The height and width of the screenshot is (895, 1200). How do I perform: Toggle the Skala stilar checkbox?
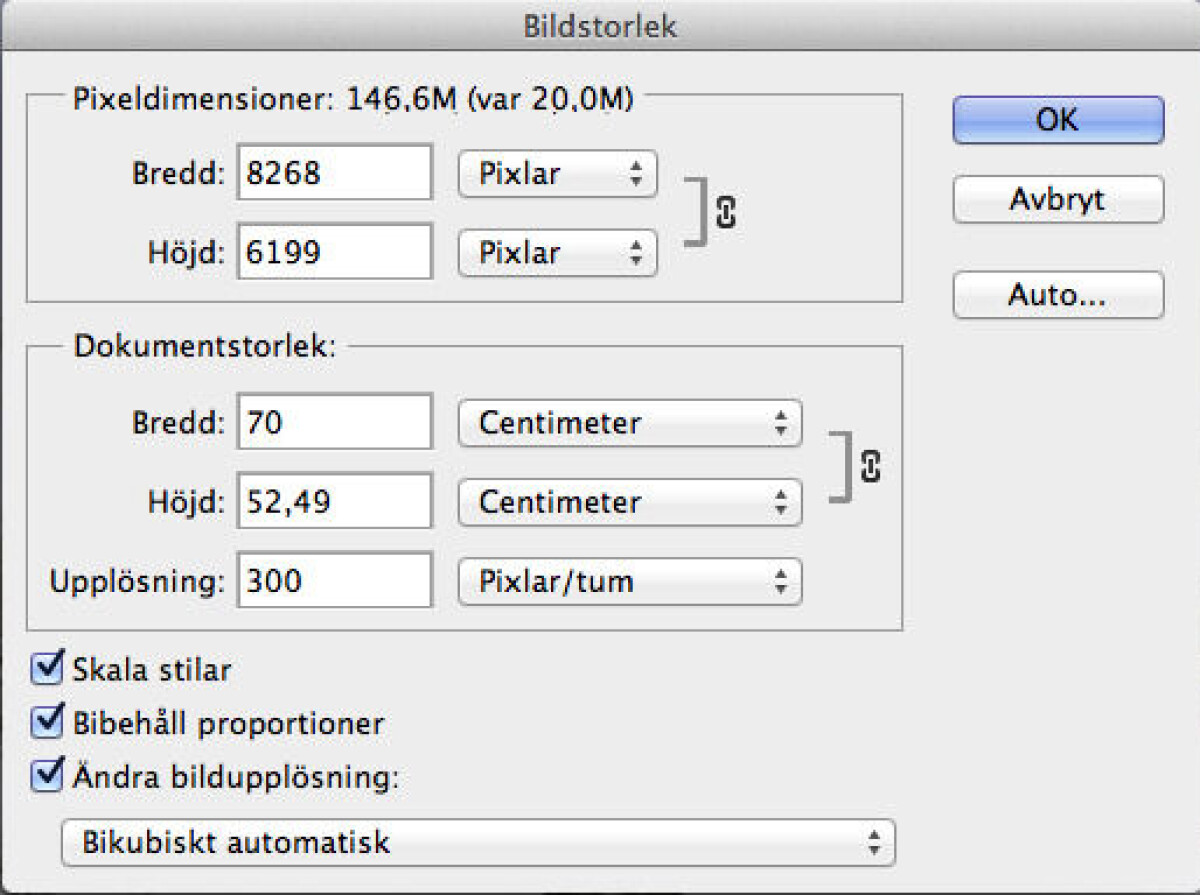pyautogui.click(x=48, y=668)
